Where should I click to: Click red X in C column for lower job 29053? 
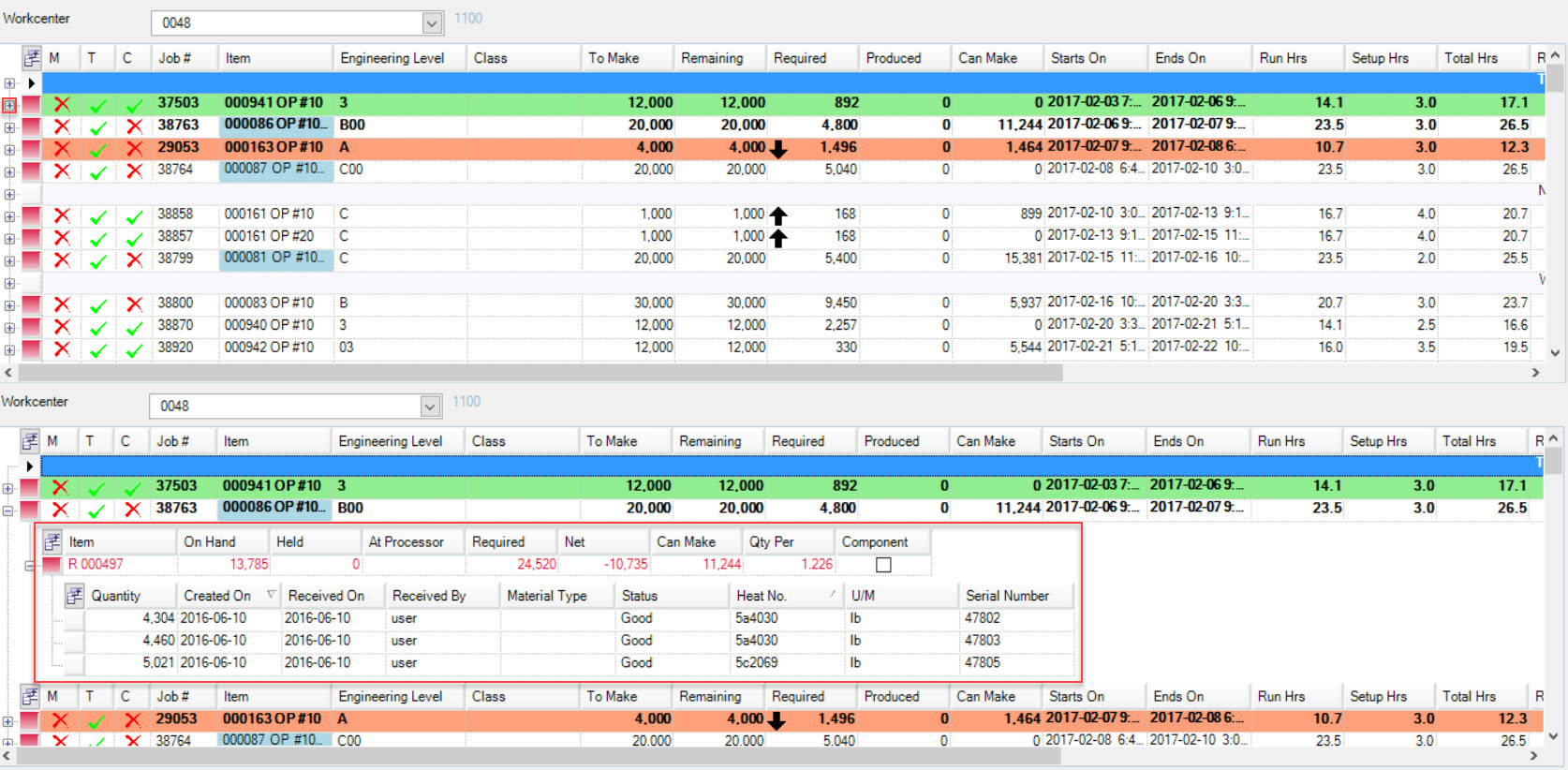(x=132, y=719)
